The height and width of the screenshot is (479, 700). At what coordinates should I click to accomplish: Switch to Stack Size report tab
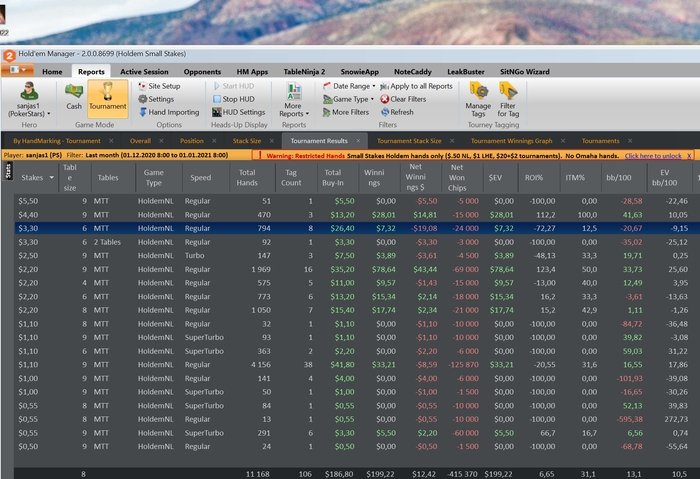pyautogui.click(x=247, y=141)
